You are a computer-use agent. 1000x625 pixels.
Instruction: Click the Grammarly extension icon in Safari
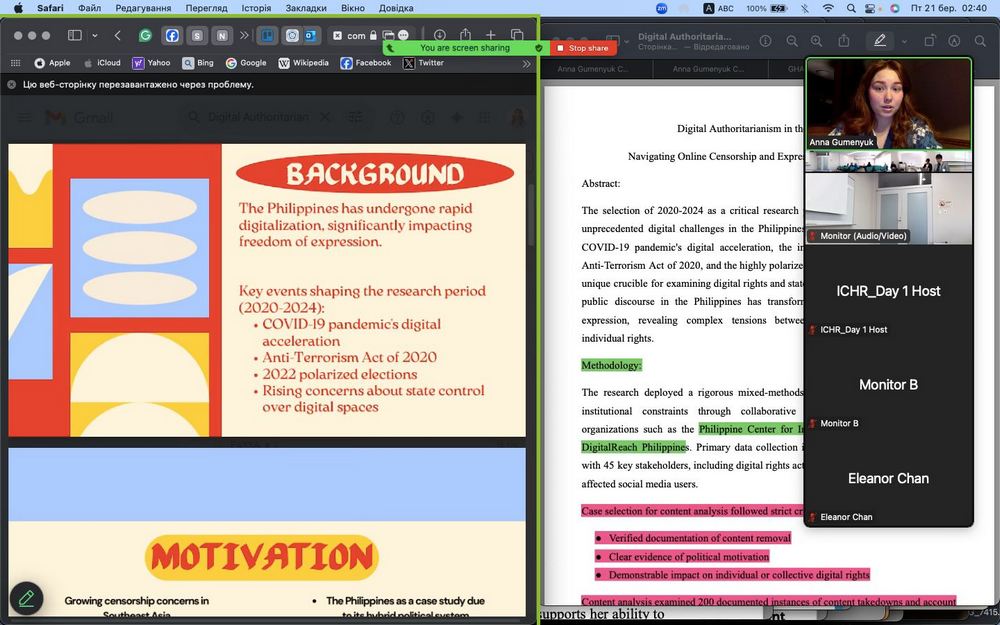145,35
